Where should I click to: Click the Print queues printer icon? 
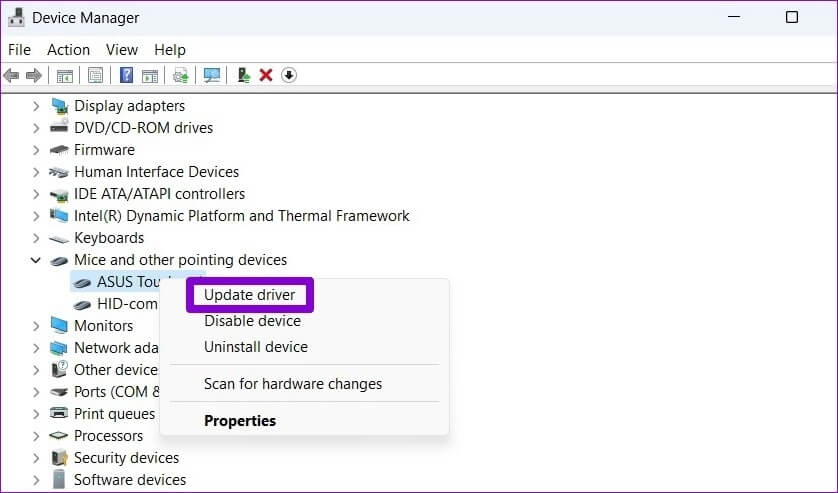point(59,413)
